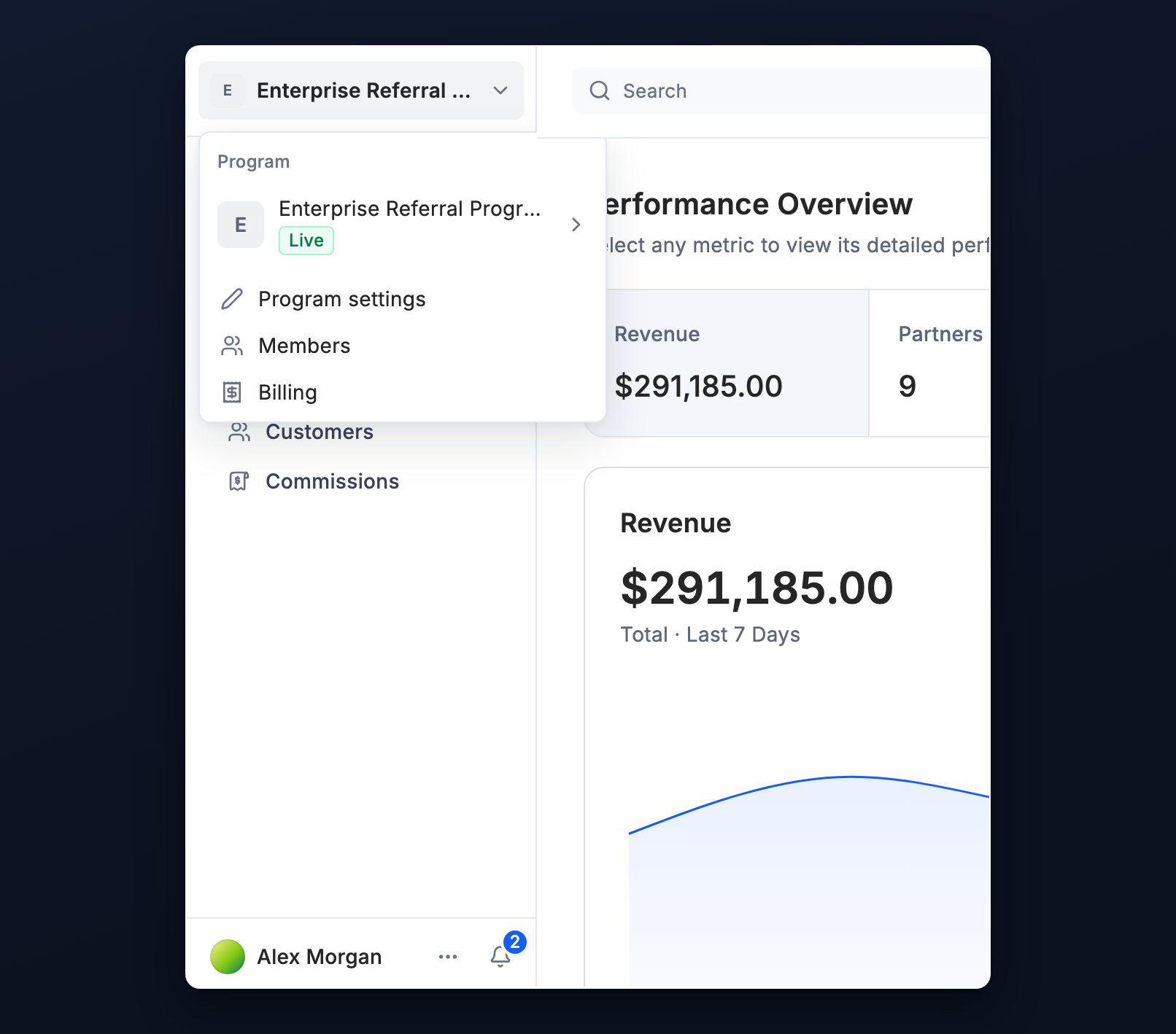Screen dimensions: 1176x1034
Task: Click the green Alex Morgan avatar
Action: click(x=228, y=957)
